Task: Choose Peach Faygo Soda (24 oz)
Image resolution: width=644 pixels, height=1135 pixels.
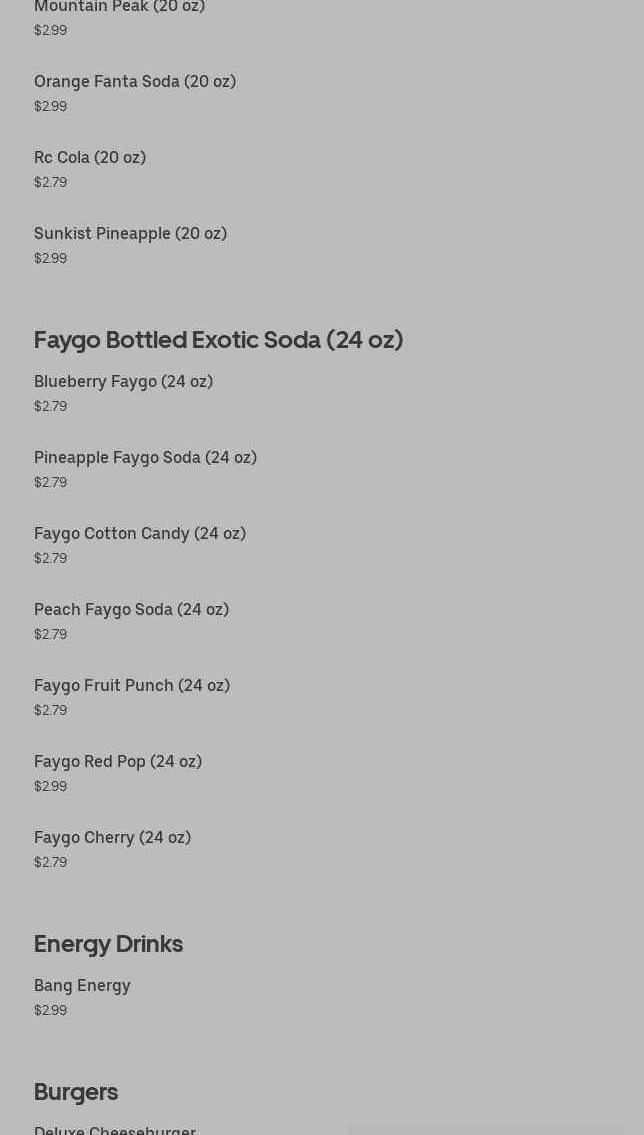Action: 131,609
